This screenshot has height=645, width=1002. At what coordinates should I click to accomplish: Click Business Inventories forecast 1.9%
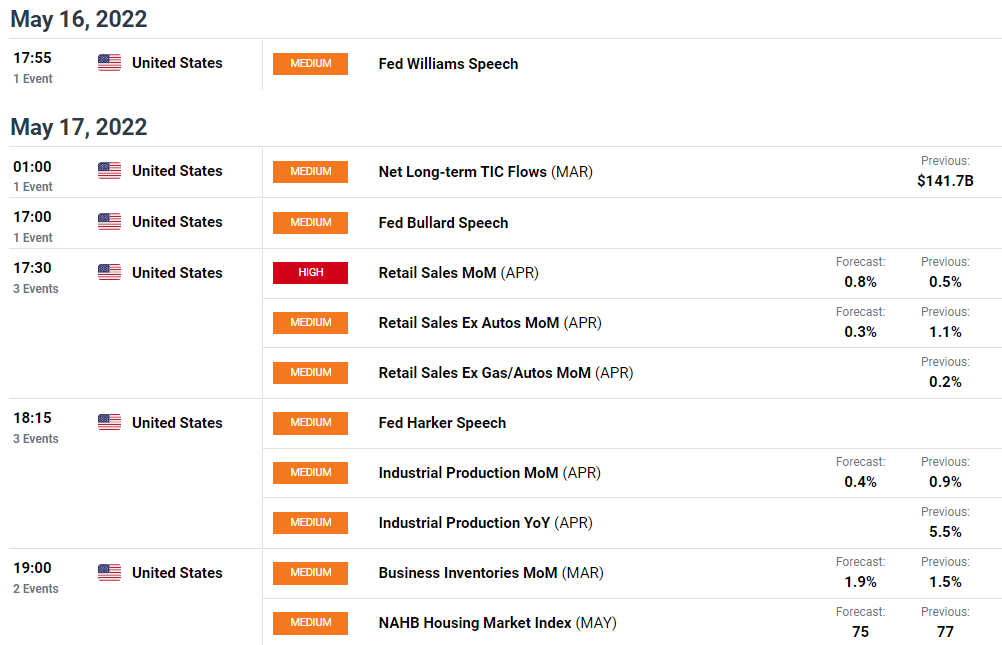860,582
